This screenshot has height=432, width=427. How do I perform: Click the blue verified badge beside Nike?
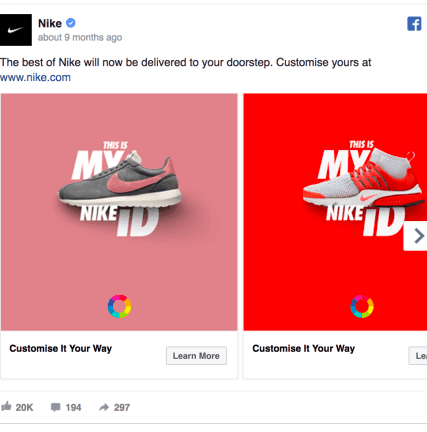[71, 23]
